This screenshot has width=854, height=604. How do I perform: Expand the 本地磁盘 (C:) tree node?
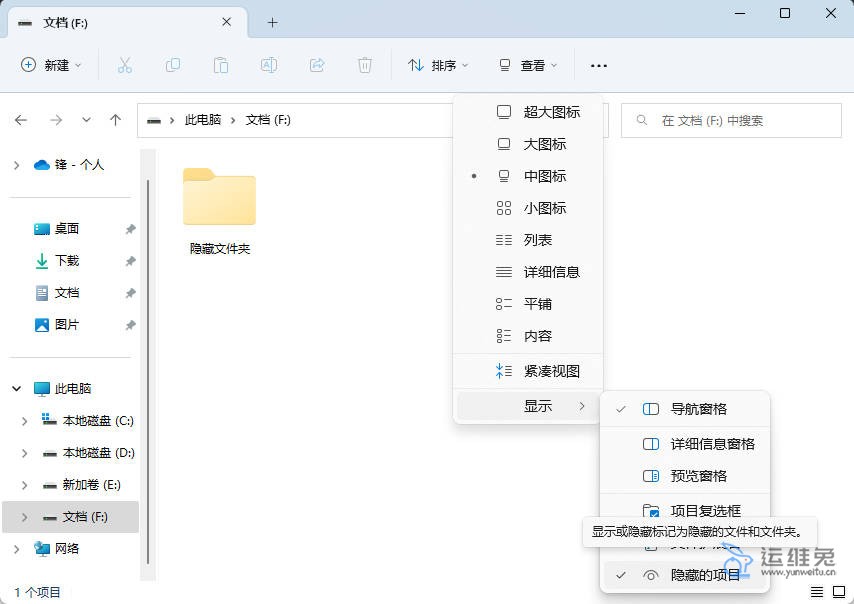[x=25, y=421]
